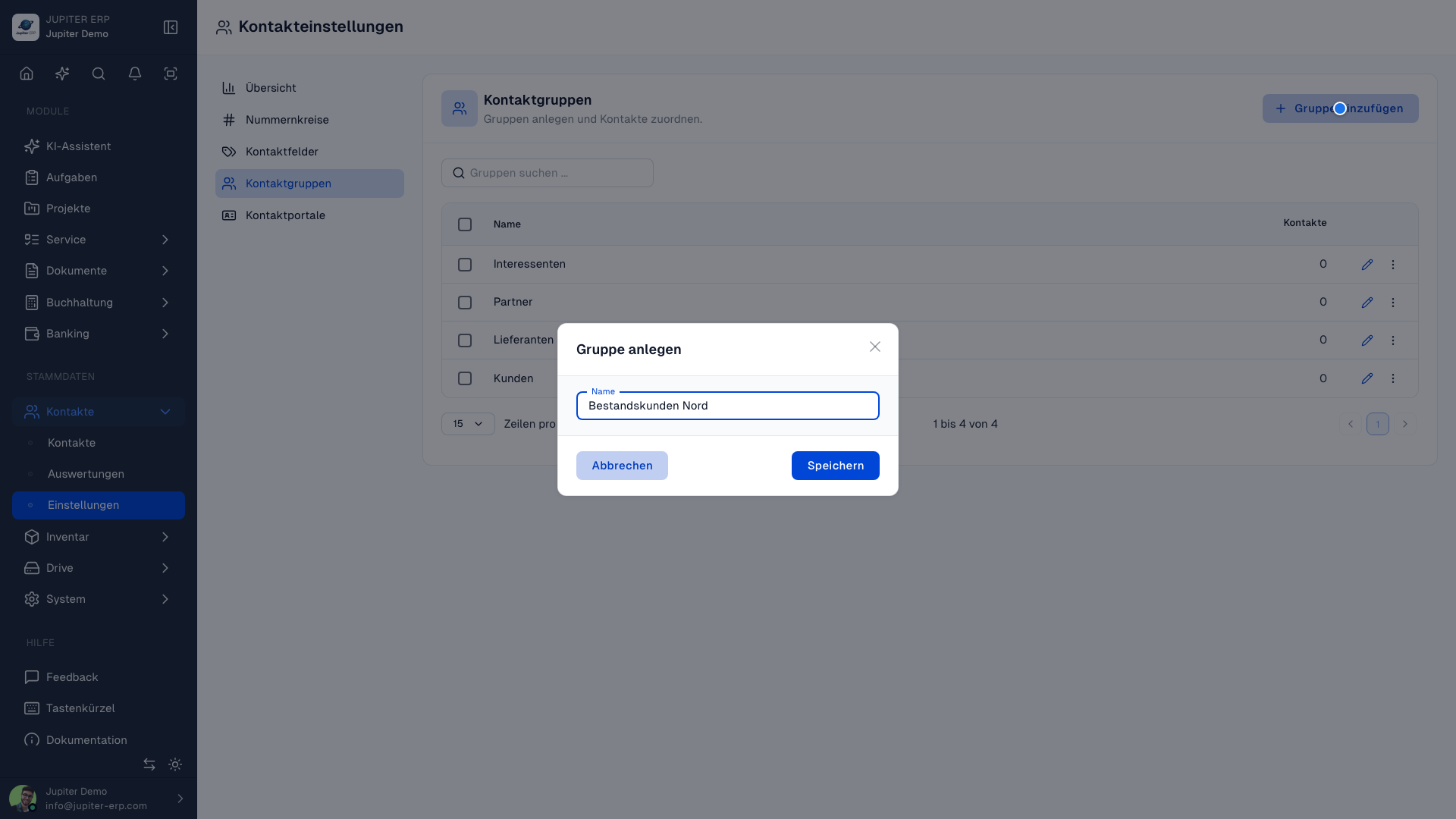Check the Interessenten row checkbox
1456x819 pixels.
(465, 265)
